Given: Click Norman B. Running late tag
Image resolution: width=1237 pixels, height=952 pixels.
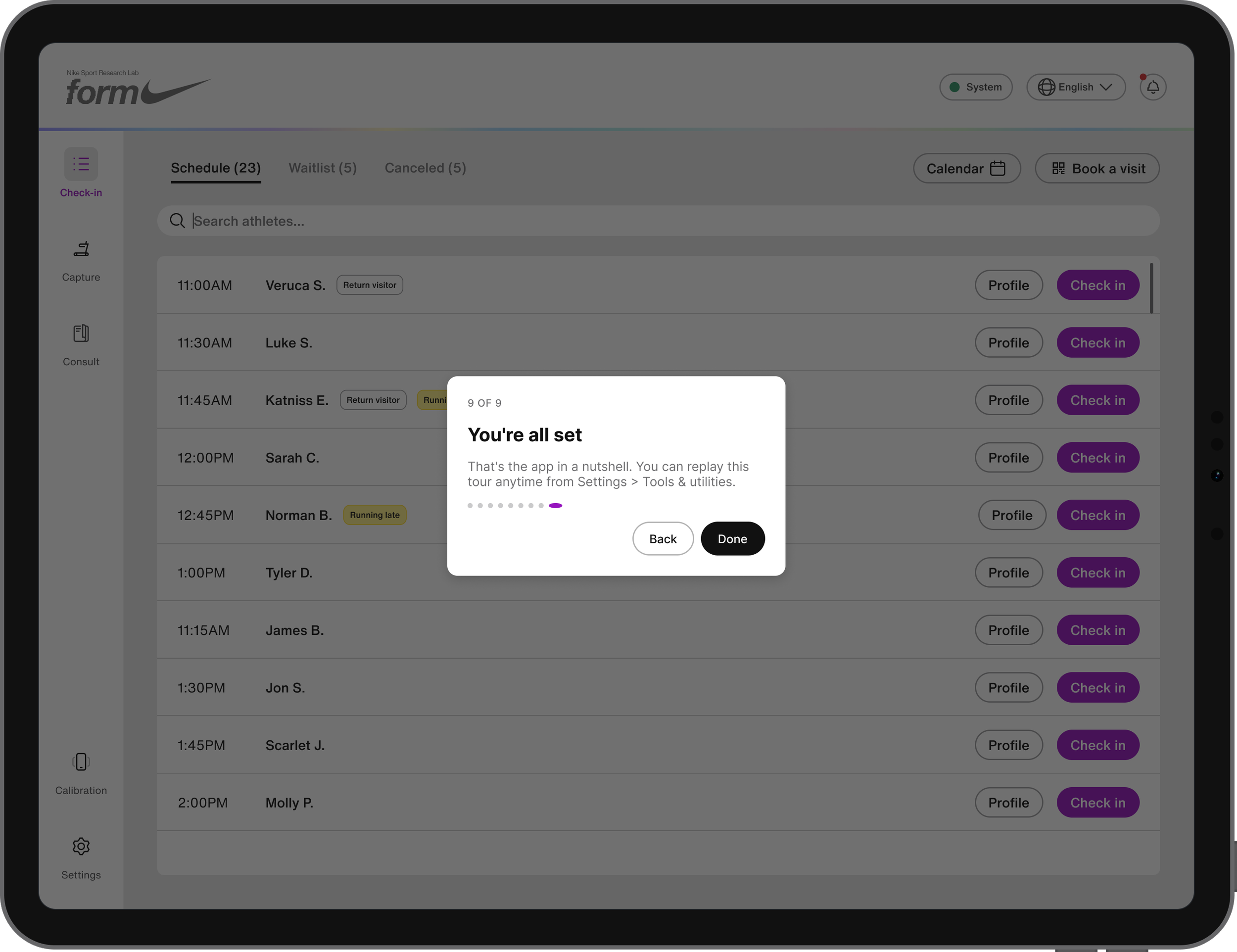Looking at the screenshot, I should coord(375,515).
